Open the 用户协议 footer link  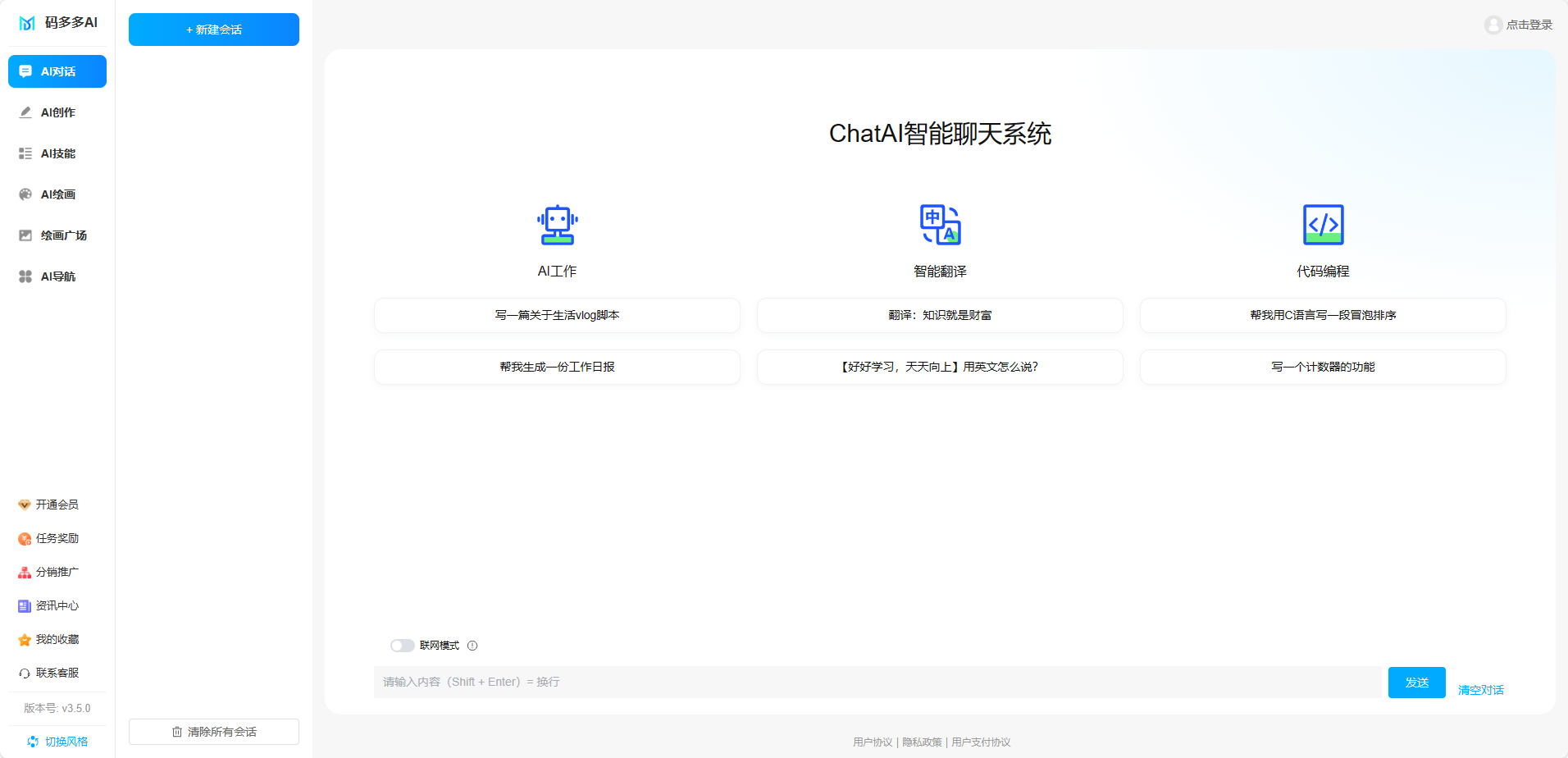pyautogui.click(x=873, y=742)
